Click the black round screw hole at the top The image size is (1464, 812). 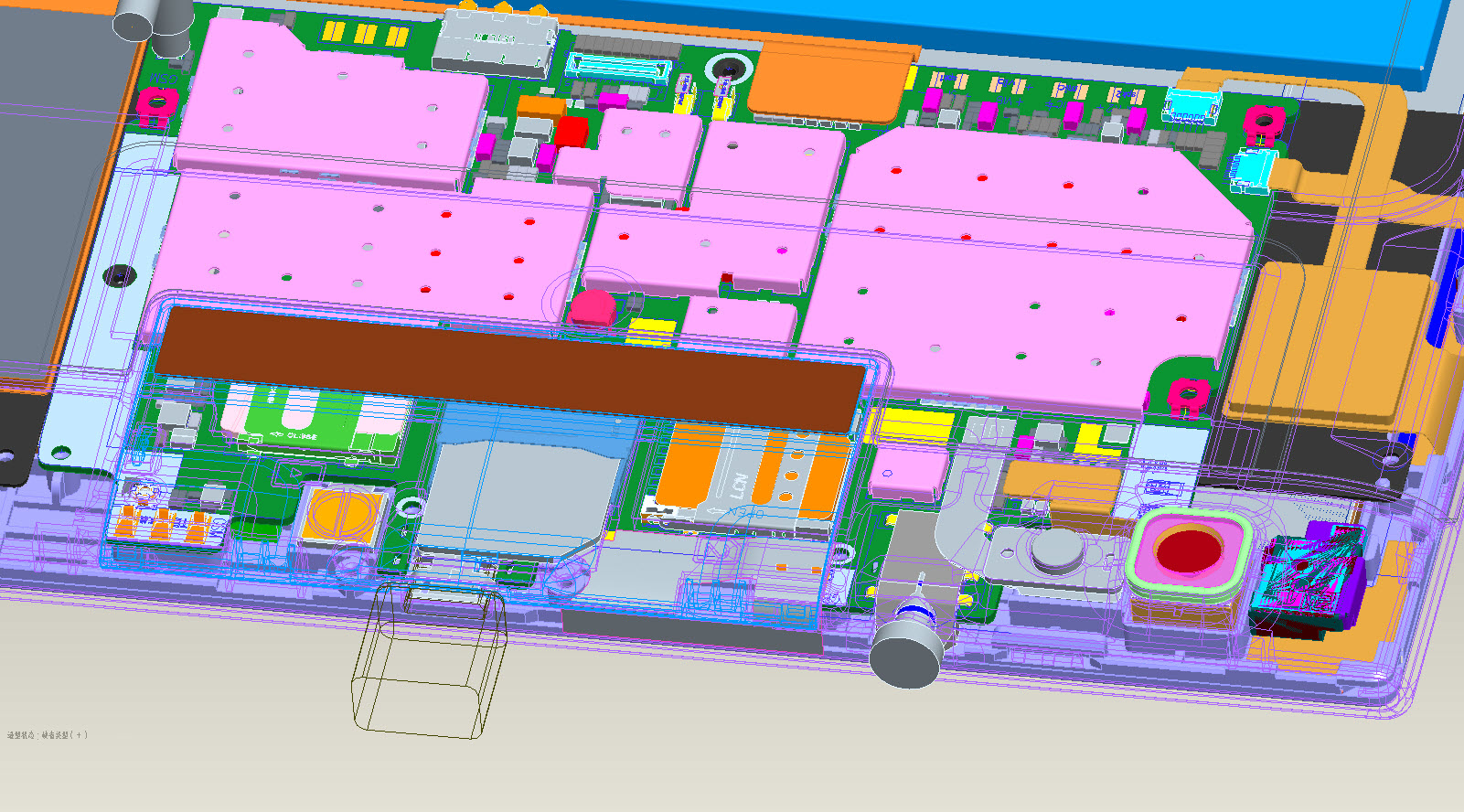click(x=729, y=69)
